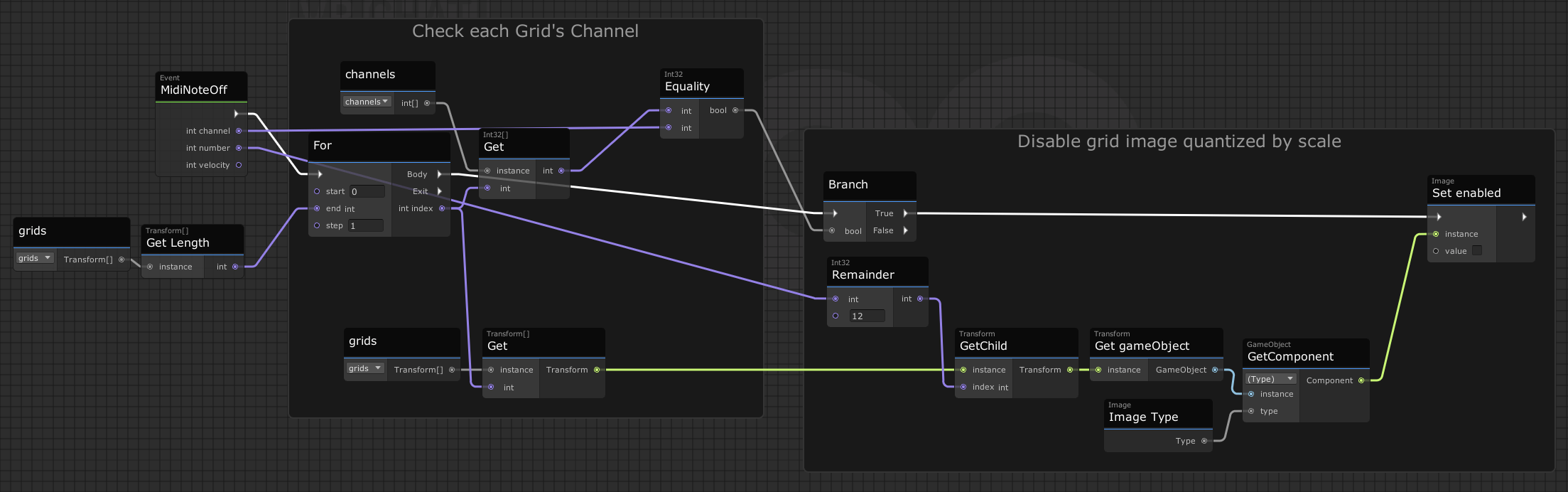Click the For node's Body output arrow
The width and height of the screenshot is (1568, 492).
(440, 174)
